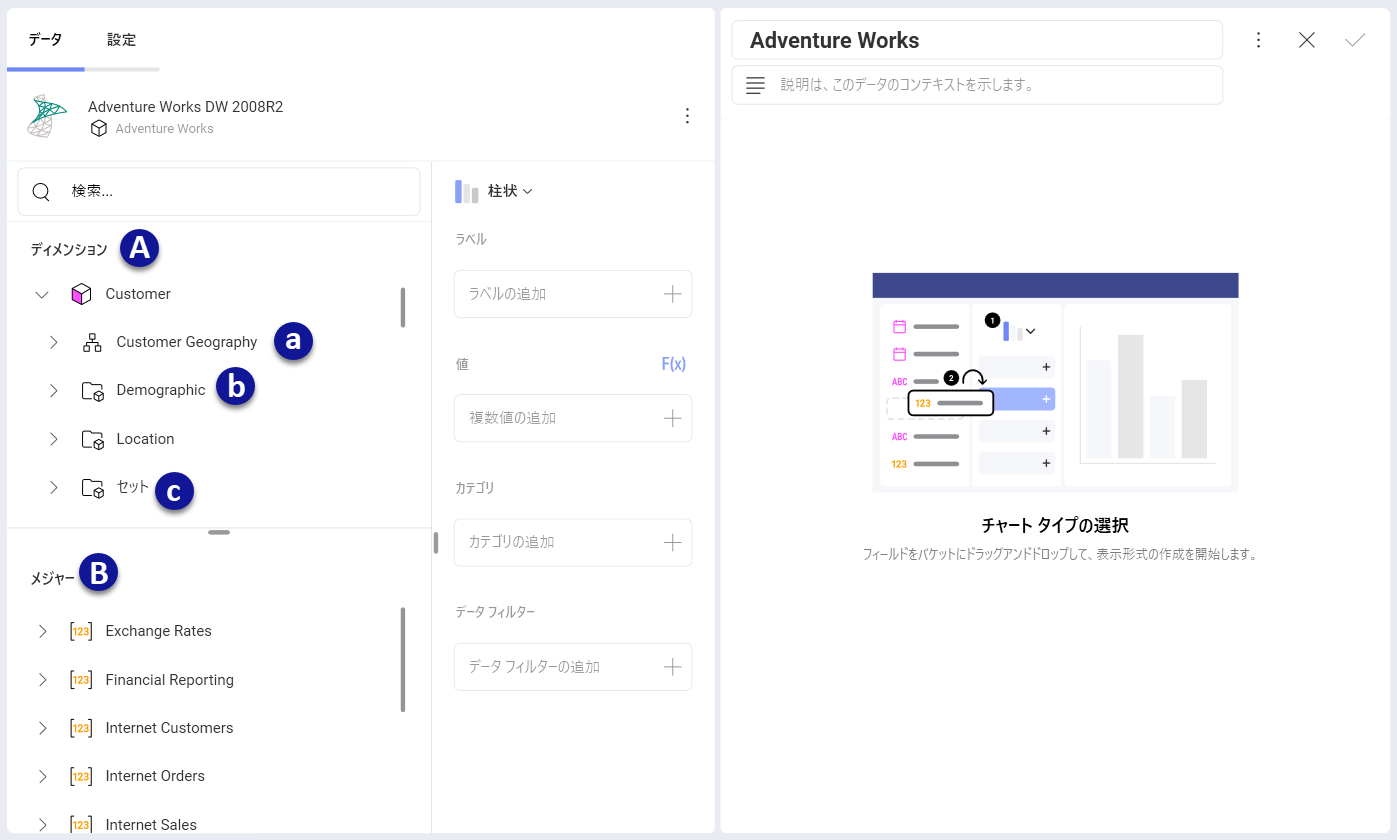Image resolution: width=1397 pixels, height=840 pixels.
Task: Click the Internet Sales measure icon
Action: (x=82, y=825)
